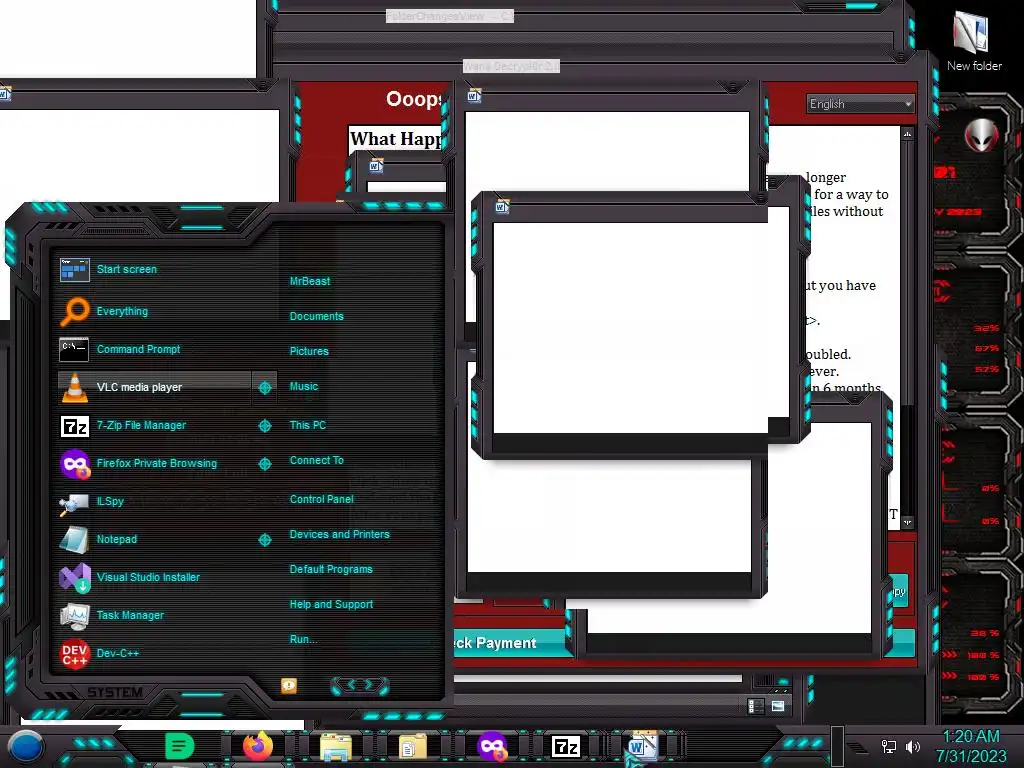Open This PC from the start menu
Screen dimensions: 1024x768
(x=308, y=425)
